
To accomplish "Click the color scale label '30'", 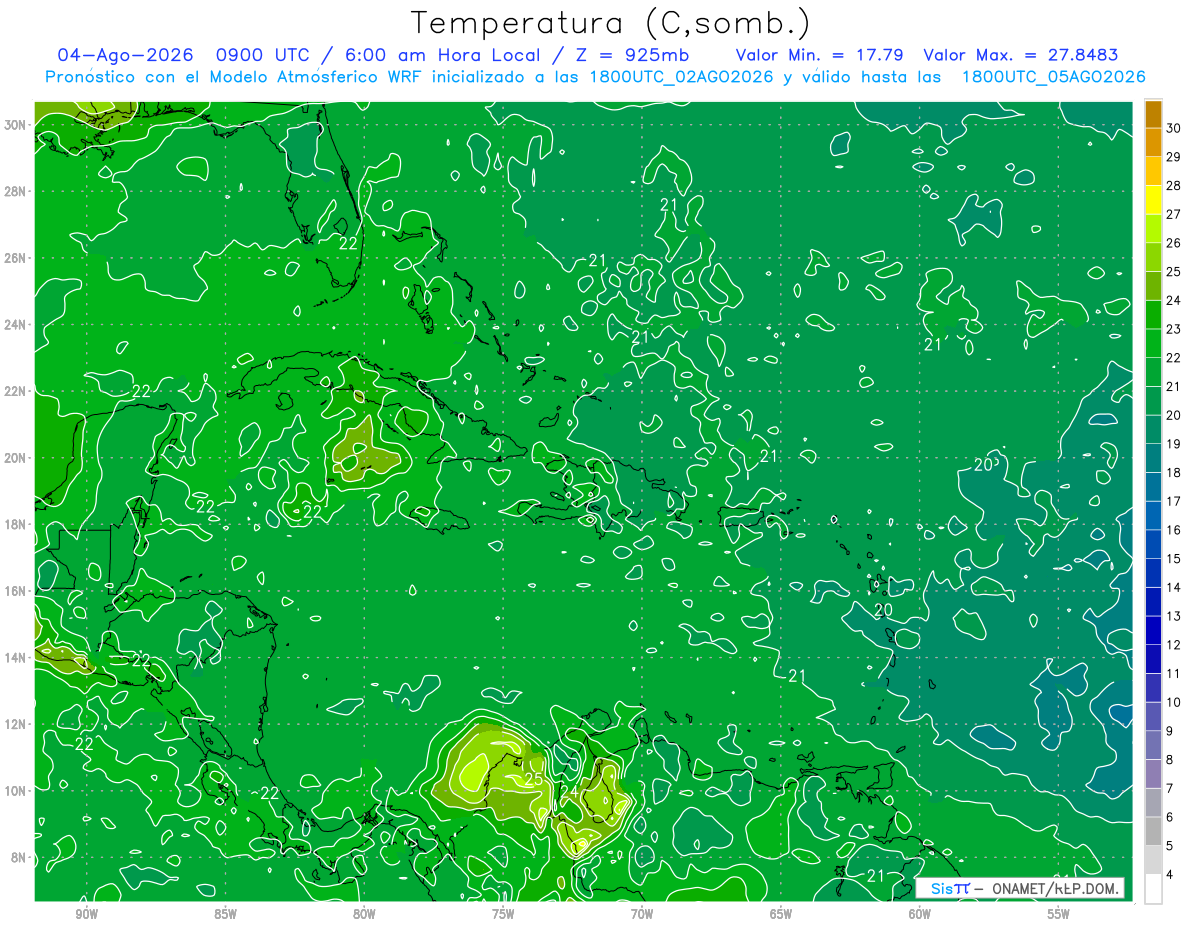I will [x=1174, y=128].
